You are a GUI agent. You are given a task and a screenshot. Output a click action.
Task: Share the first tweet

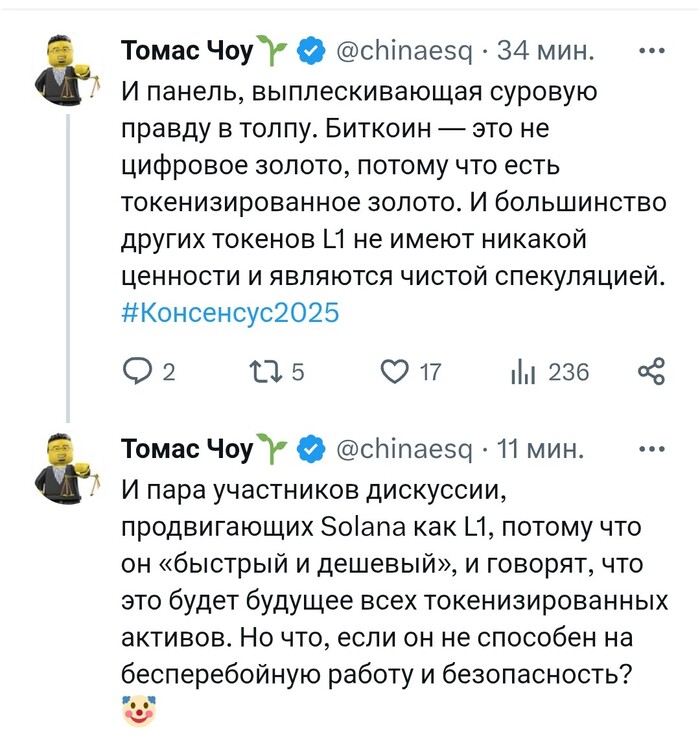click(651, 373)
